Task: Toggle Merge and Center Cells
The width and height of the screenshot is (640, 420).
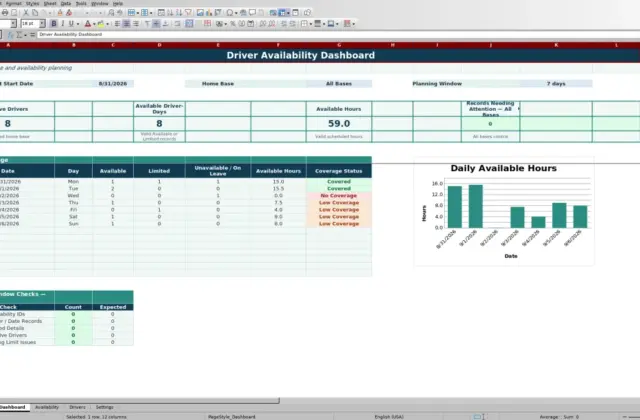Action: [x=189, y=24]
